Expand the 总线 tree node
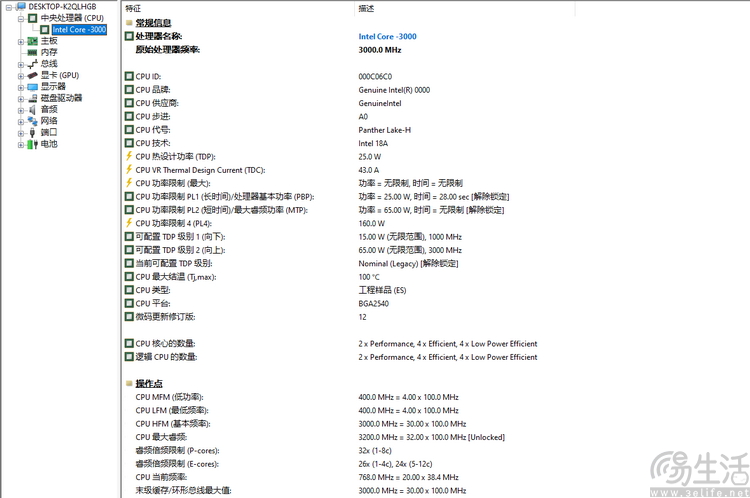The height and width of the screenshot is (498, 750). pos(21,65)
